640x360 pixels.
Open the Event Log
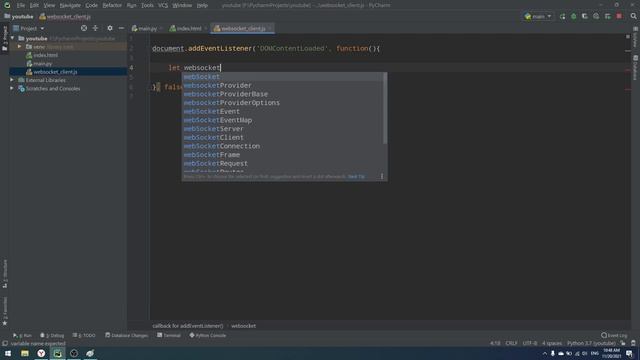(614, 335)
